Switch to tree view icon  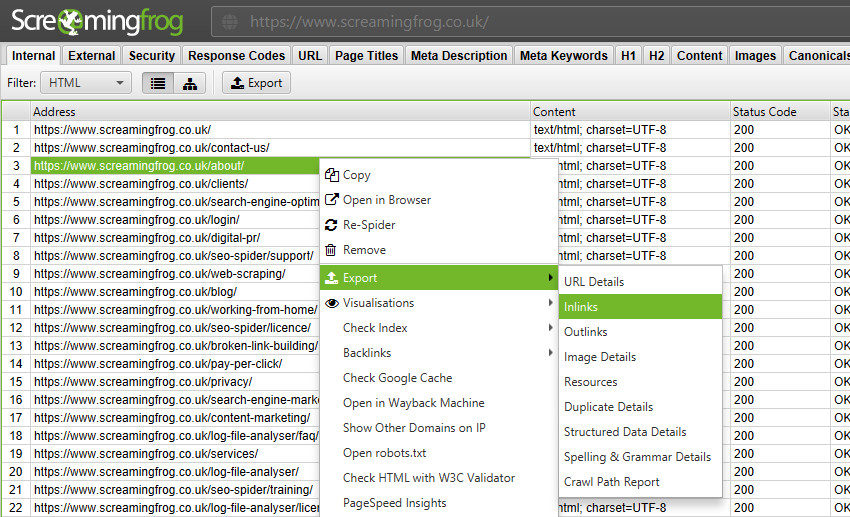click(189, 83)
